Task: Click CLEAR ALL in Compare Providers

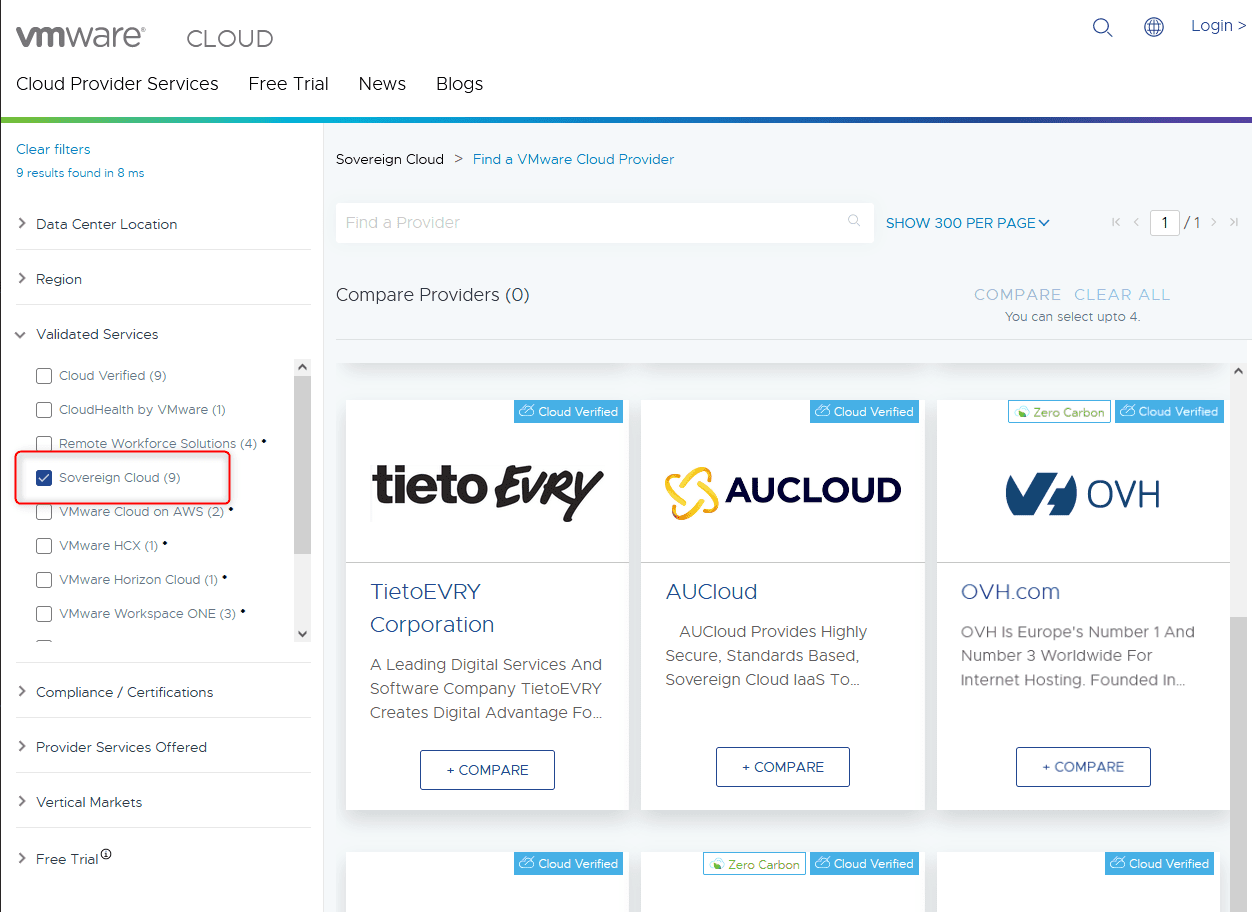Action: pos(1122,294)
